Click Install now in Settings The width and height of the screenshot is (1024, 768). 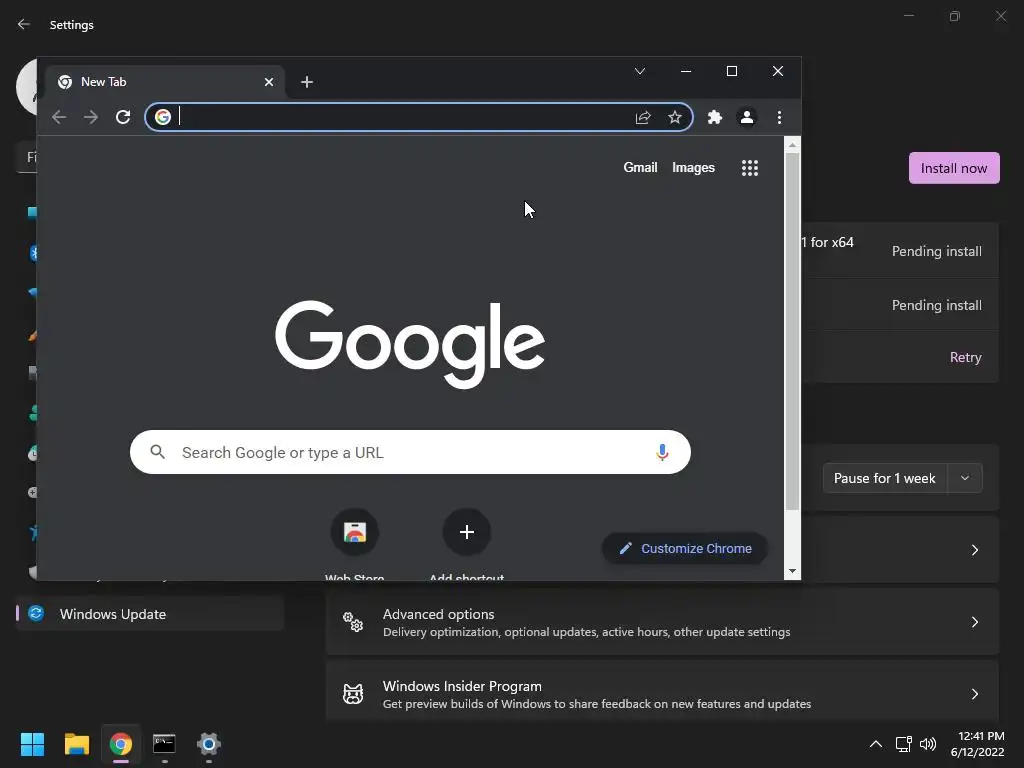(953, 168)
